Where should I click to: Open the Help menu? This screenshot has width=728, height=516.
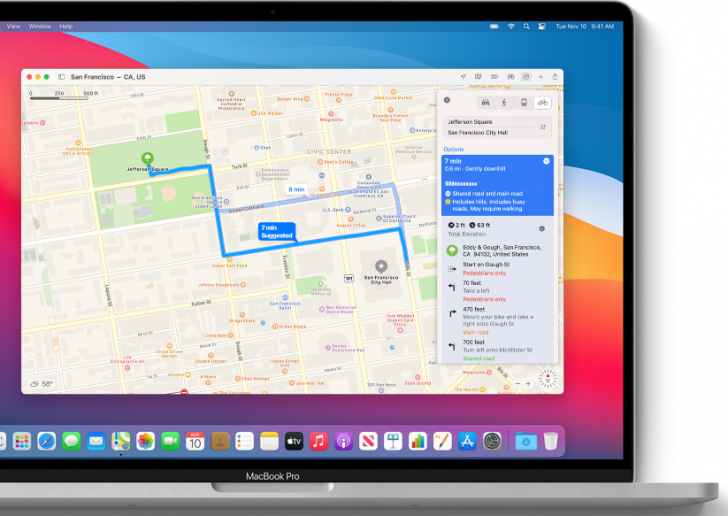[66, 26]
